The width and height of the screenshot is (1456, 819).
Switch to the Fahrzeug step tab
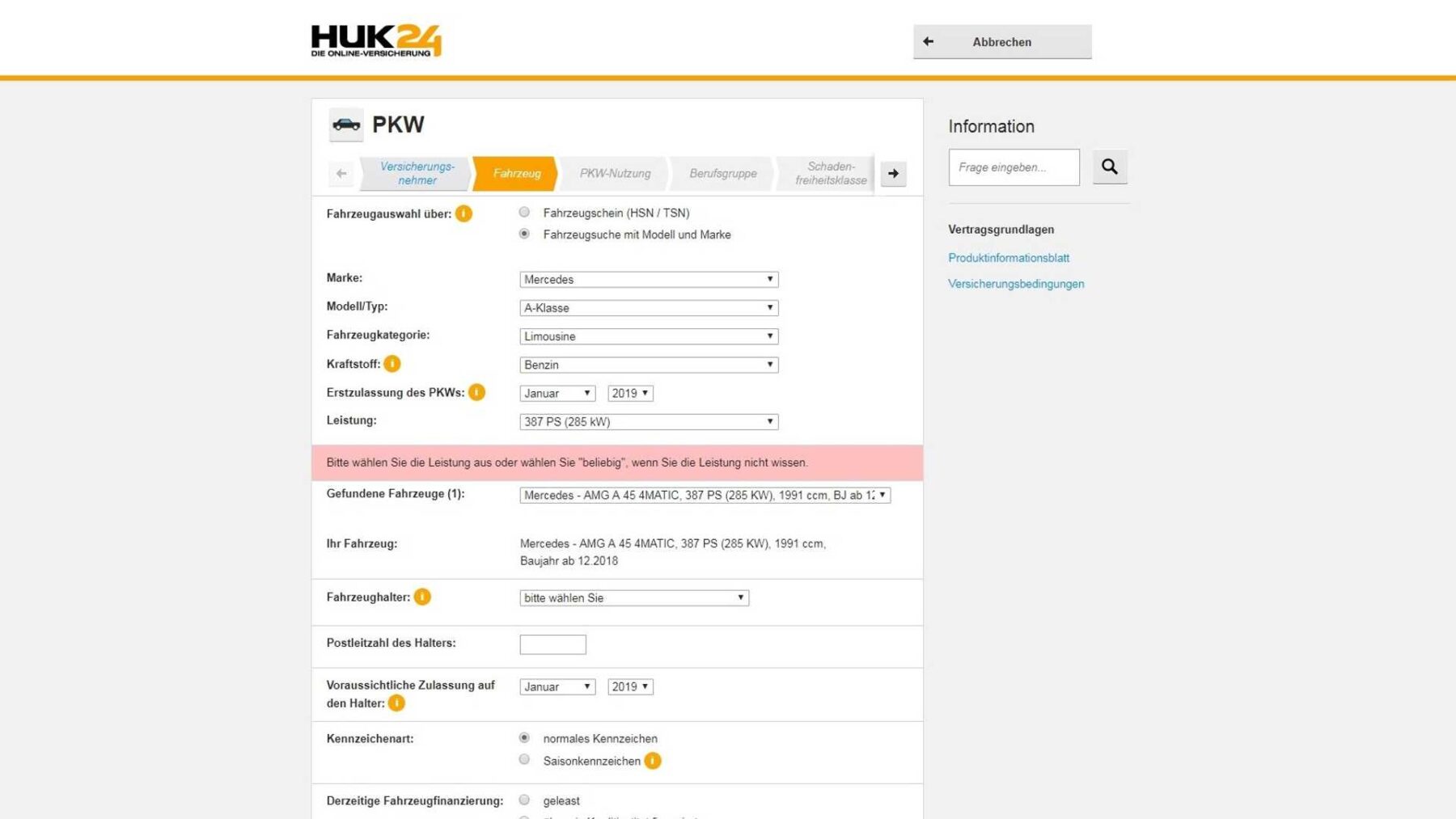coord(516,173)
